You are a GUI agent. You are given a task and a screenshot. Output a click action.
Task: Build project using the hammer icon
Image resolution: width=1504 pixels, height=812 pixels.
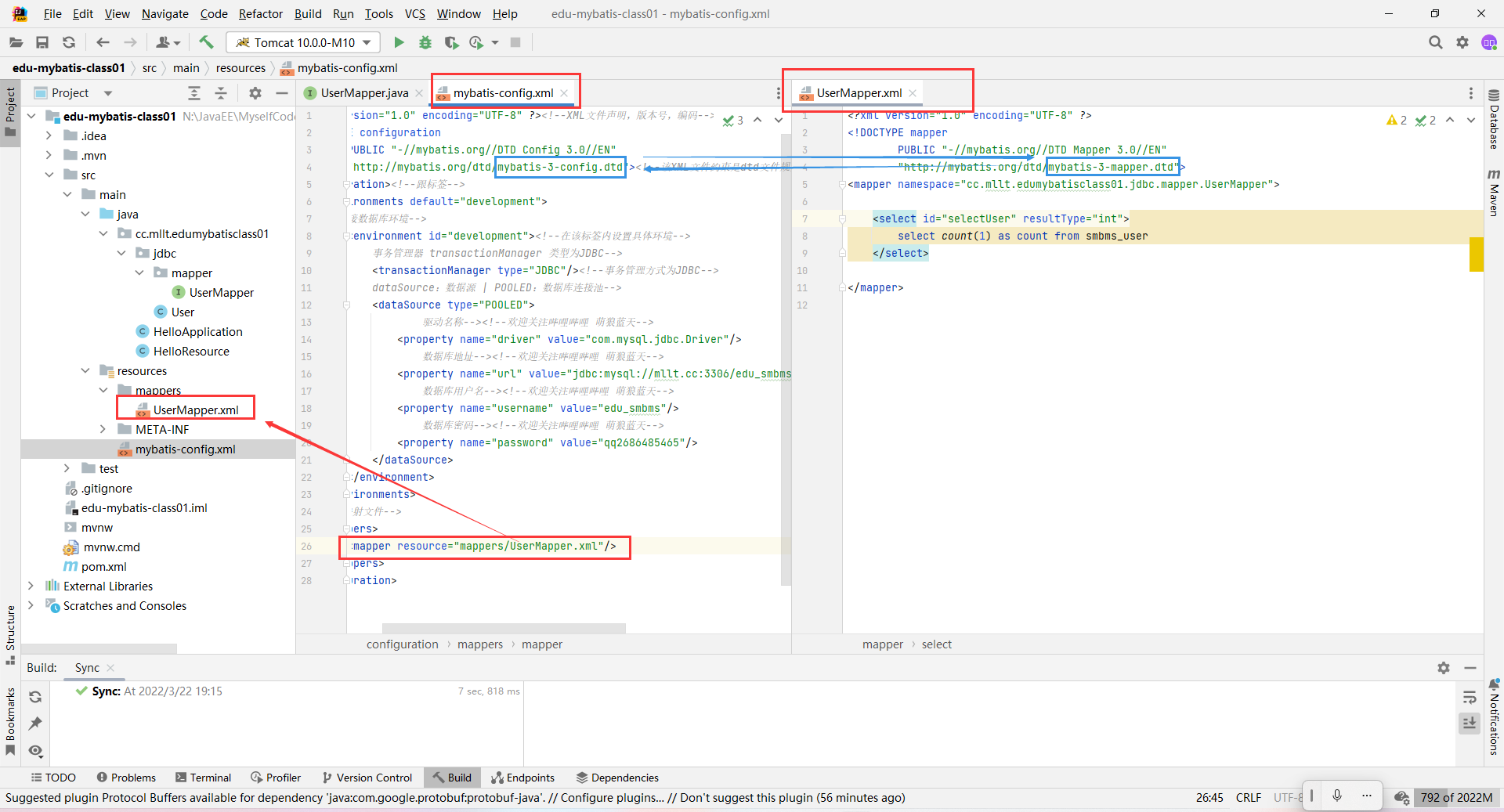[x=206, y=42]
